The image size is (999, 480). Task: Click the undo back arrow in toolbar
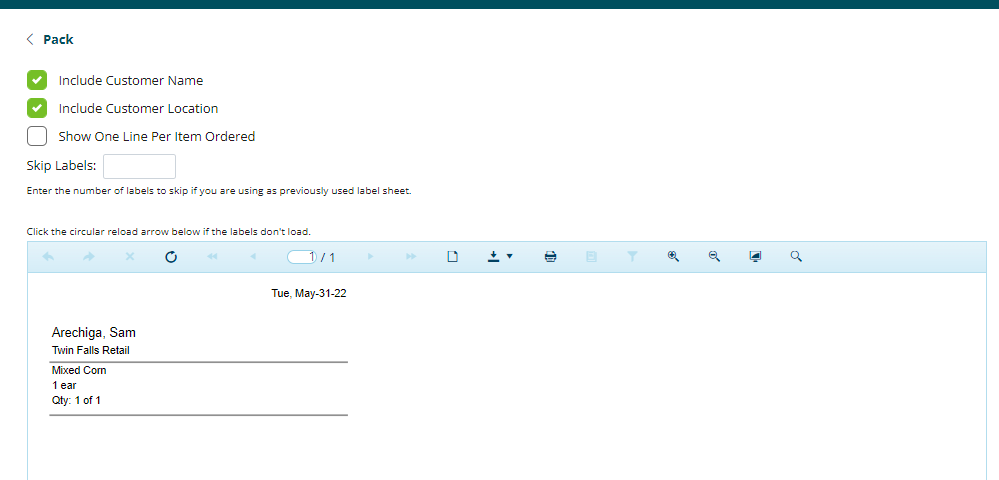click(48, 257)
